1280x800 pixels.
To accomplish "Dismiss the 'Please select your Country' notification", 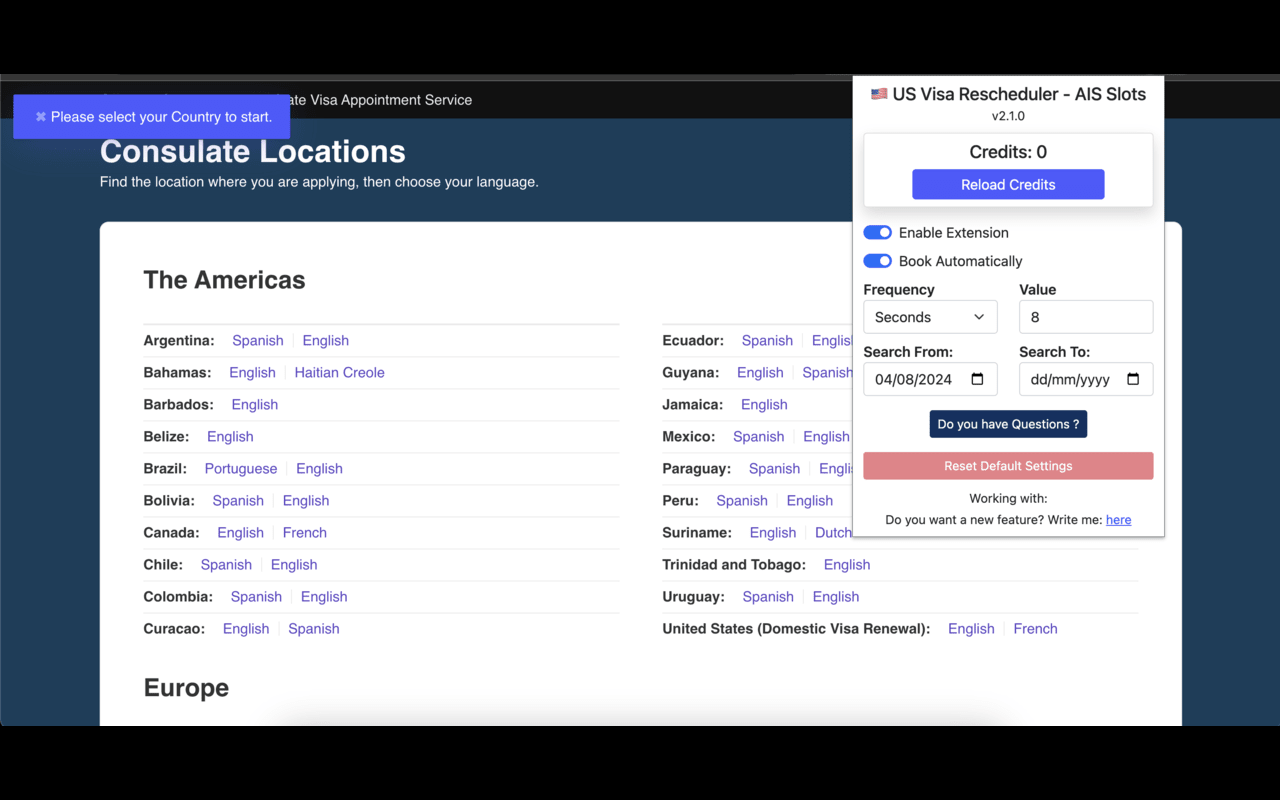I will coord(41,117).
